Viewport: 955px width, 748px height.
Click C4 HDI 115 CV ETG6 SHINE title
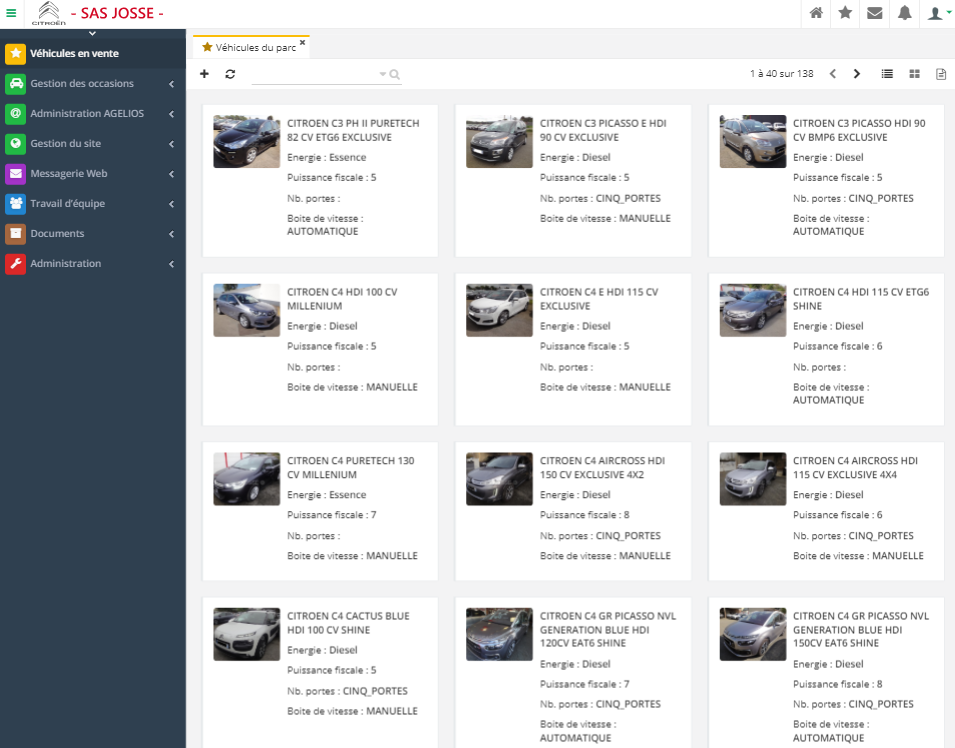tap(861, 299)
